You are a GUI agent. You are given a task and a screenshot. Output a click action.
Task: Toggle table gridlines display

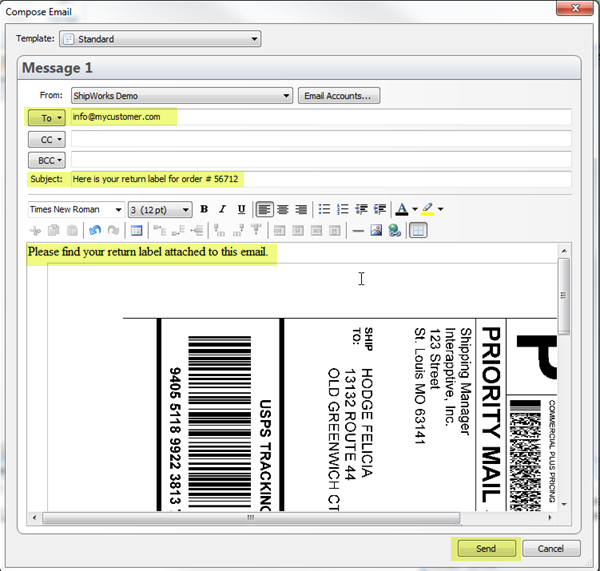click(x=418, y=230)
